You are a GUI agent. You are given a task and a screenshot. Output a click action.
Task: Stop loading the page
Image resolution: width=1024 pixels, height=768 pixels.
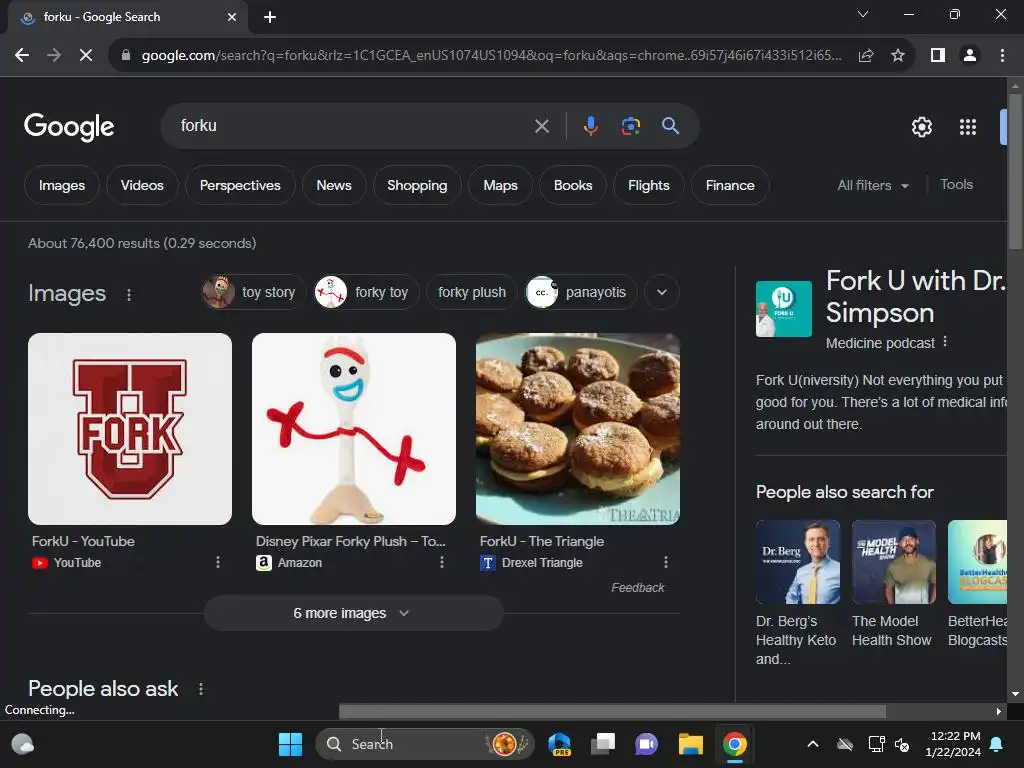(86, 56)
